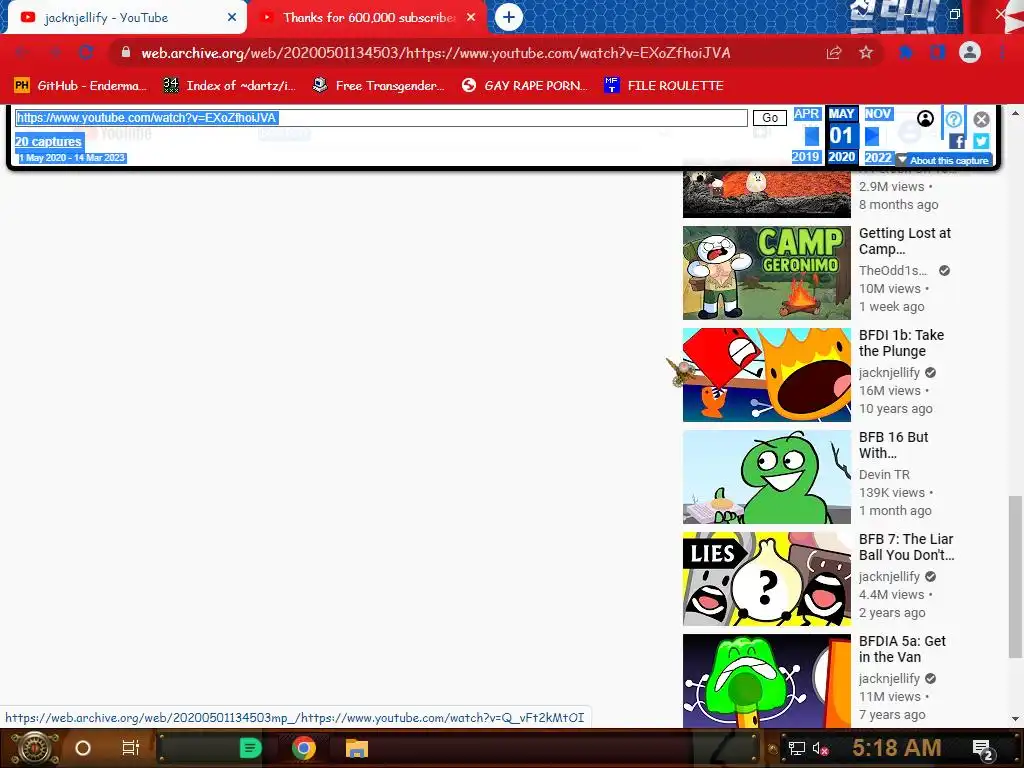Click the scrollbar down arrow
The width and height of the screenshot is (1024, 768).
coord(1015,719)
